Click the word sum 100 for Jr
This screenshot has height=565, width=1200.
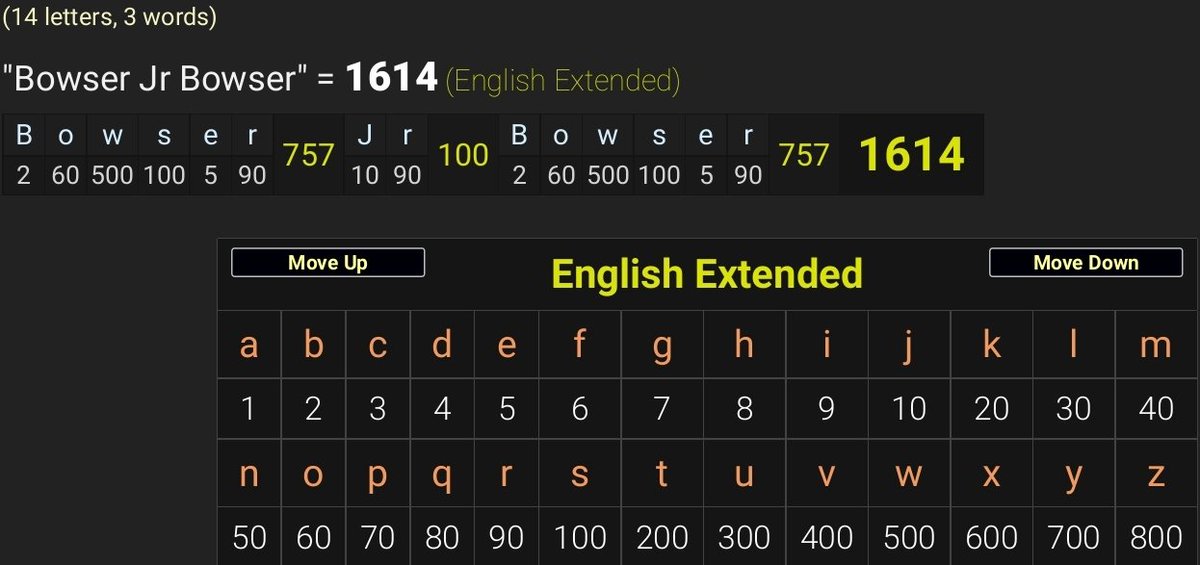pyautogui.click(x=464, y=155)
